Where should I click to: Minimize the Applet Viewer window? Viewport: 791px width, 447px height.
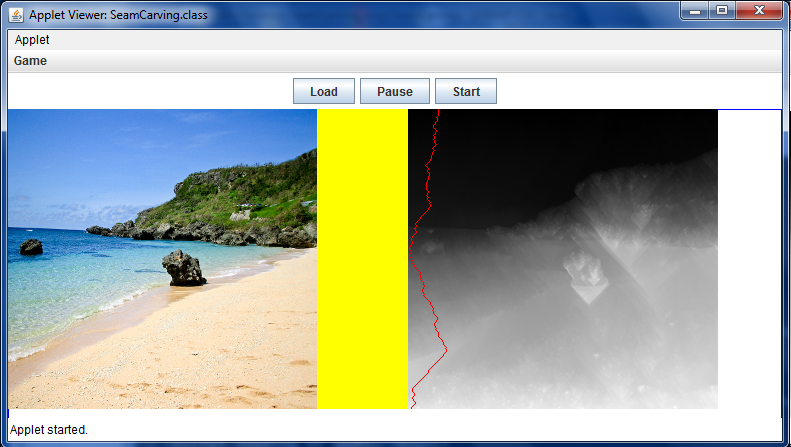[x=696, y=10]
